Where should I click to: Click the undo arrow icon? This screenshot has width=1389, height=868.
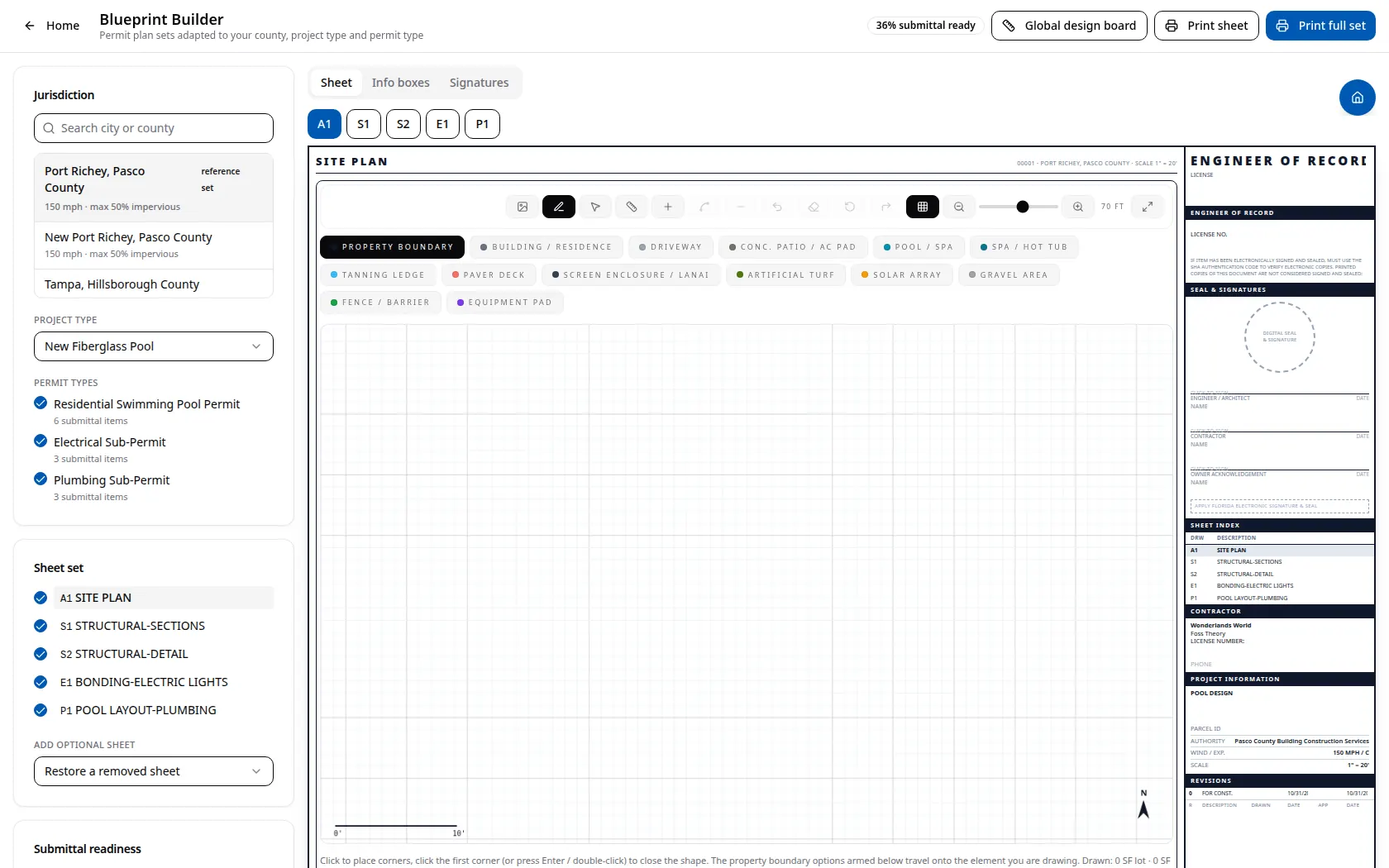pos(777,207)
